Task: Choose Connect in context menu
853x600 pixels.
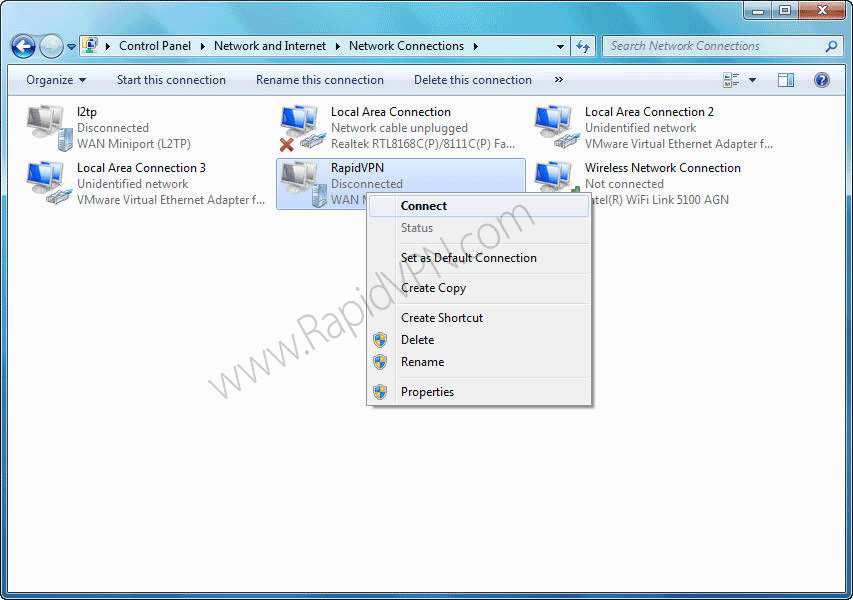Action: point(479,206)
